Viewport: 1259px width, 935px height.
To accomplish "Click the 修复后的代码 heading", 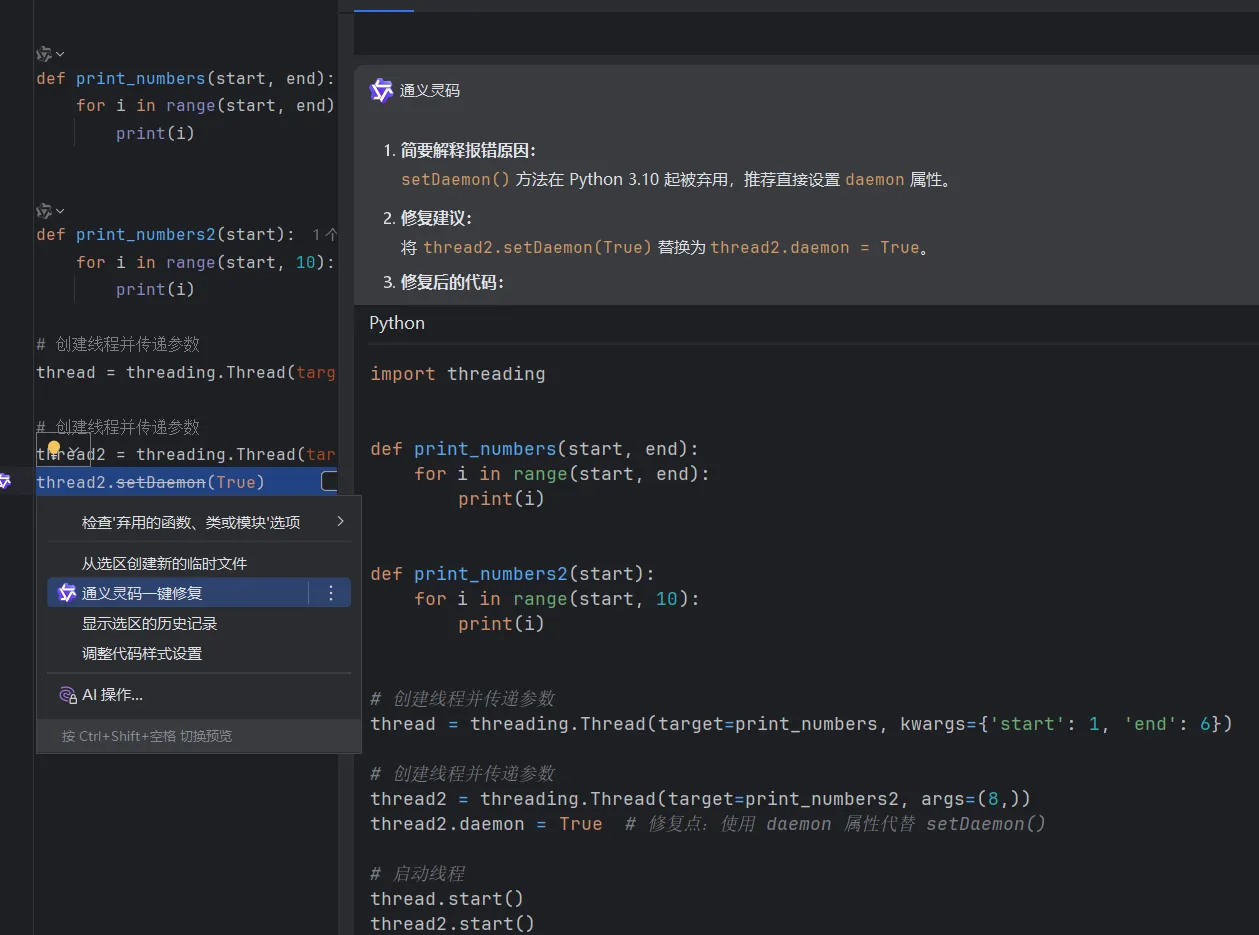I will tap(452, 283).
